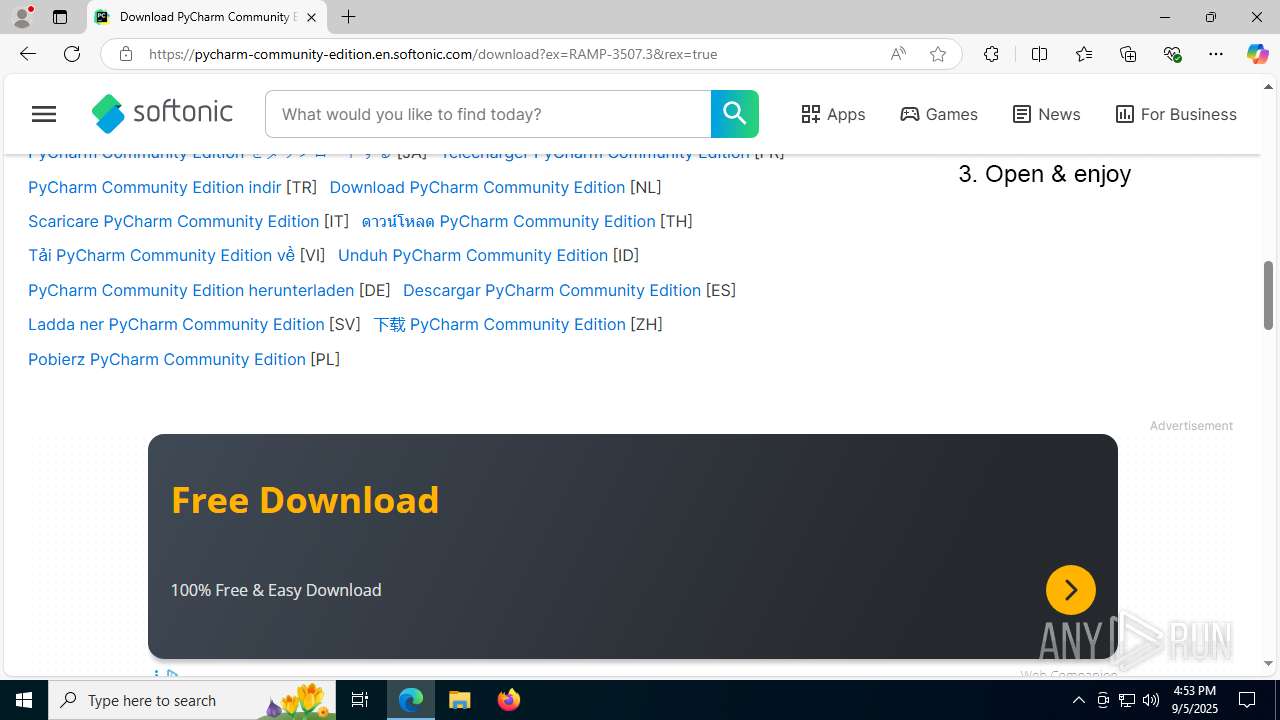Toggle Split screen view
Image resolution: width=1280 pixels, height=720 pixels.
pyautogui.click(x=1039, y=54)
